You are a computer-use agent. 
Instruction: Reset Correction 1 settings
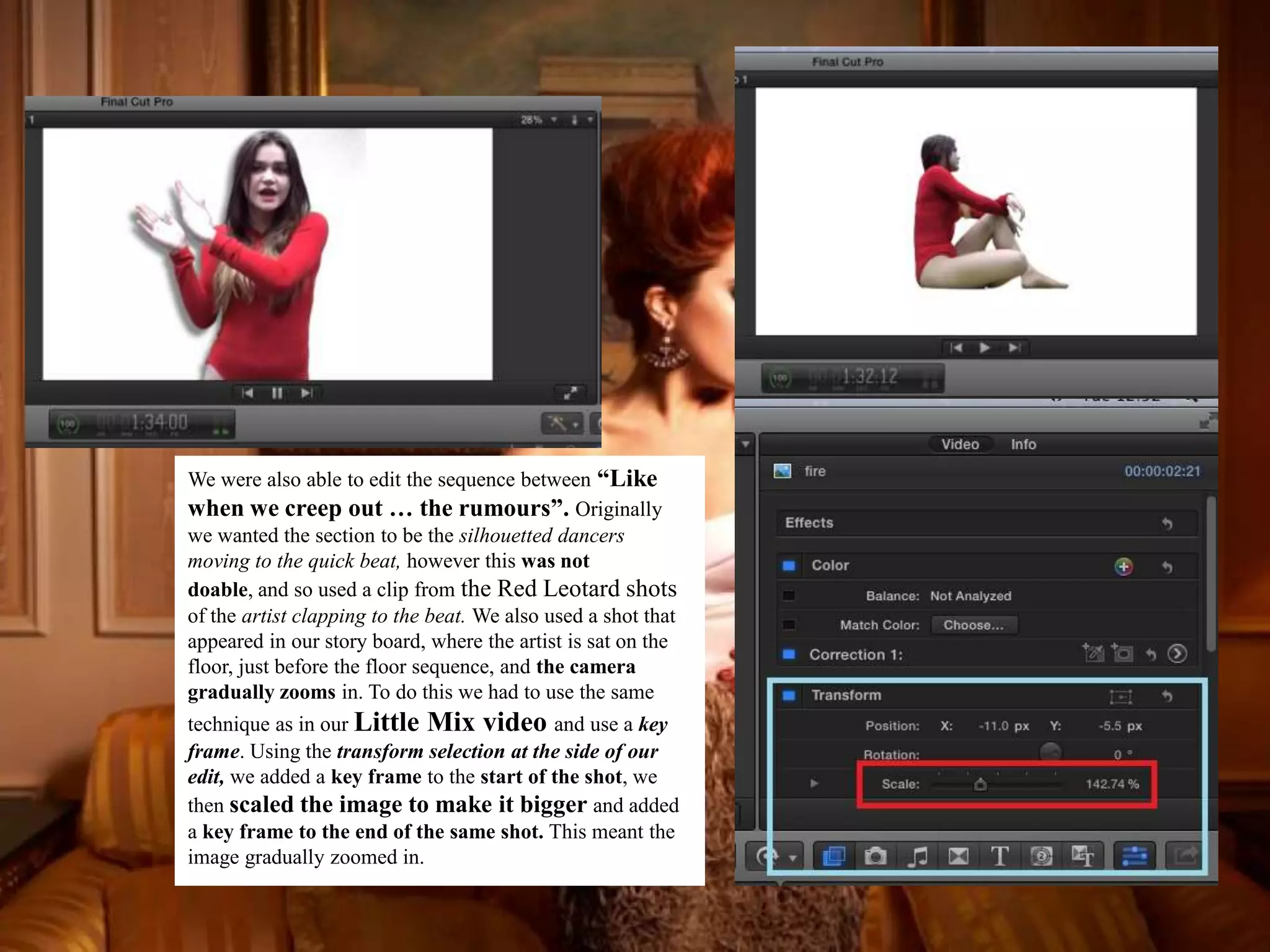tap(1151, 654)
